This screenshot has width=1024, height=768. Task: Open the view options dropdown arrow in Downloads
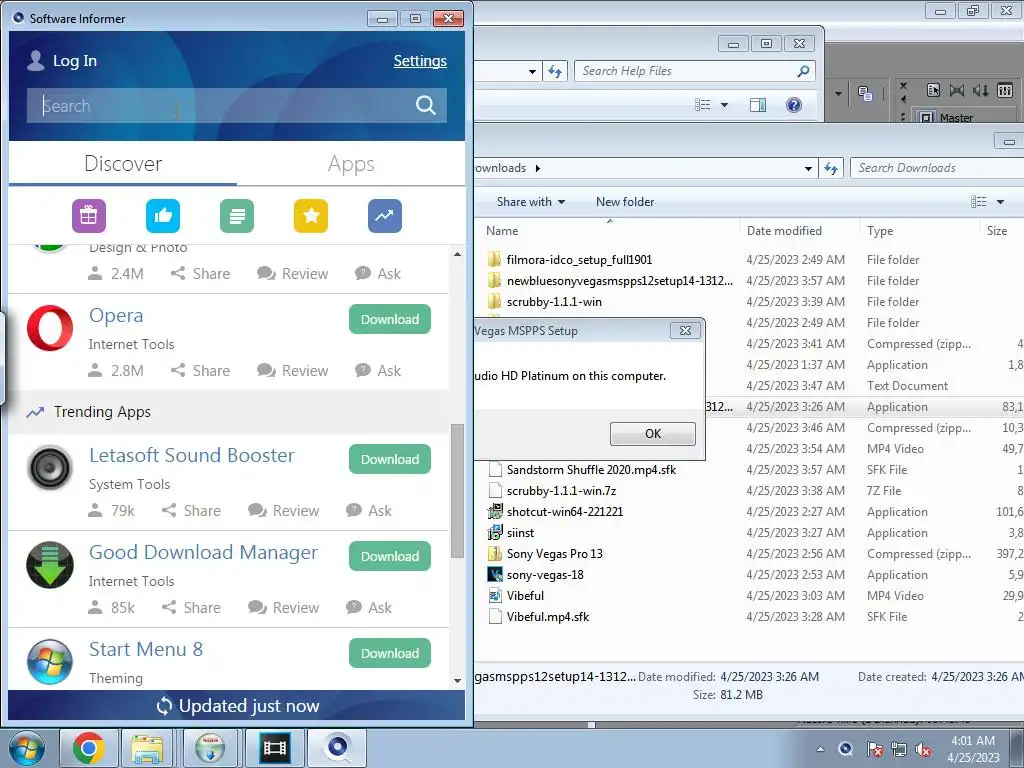coord(1000,202)
